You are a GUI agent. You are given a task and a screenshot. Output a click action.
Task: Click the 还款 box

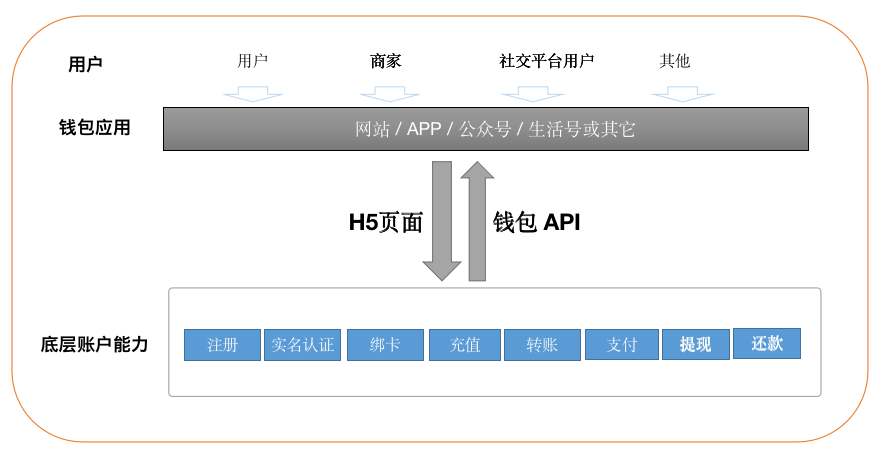pos(766,343)
